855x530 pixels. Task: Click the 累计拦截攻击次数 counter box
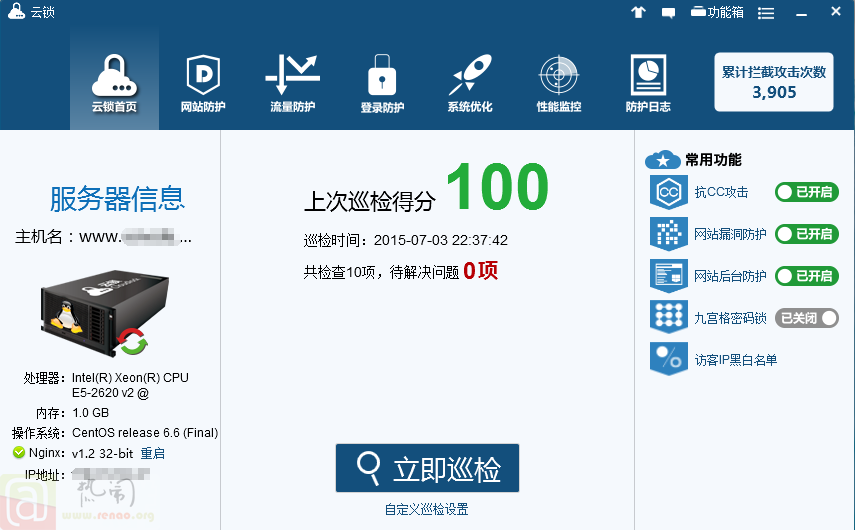774,82
